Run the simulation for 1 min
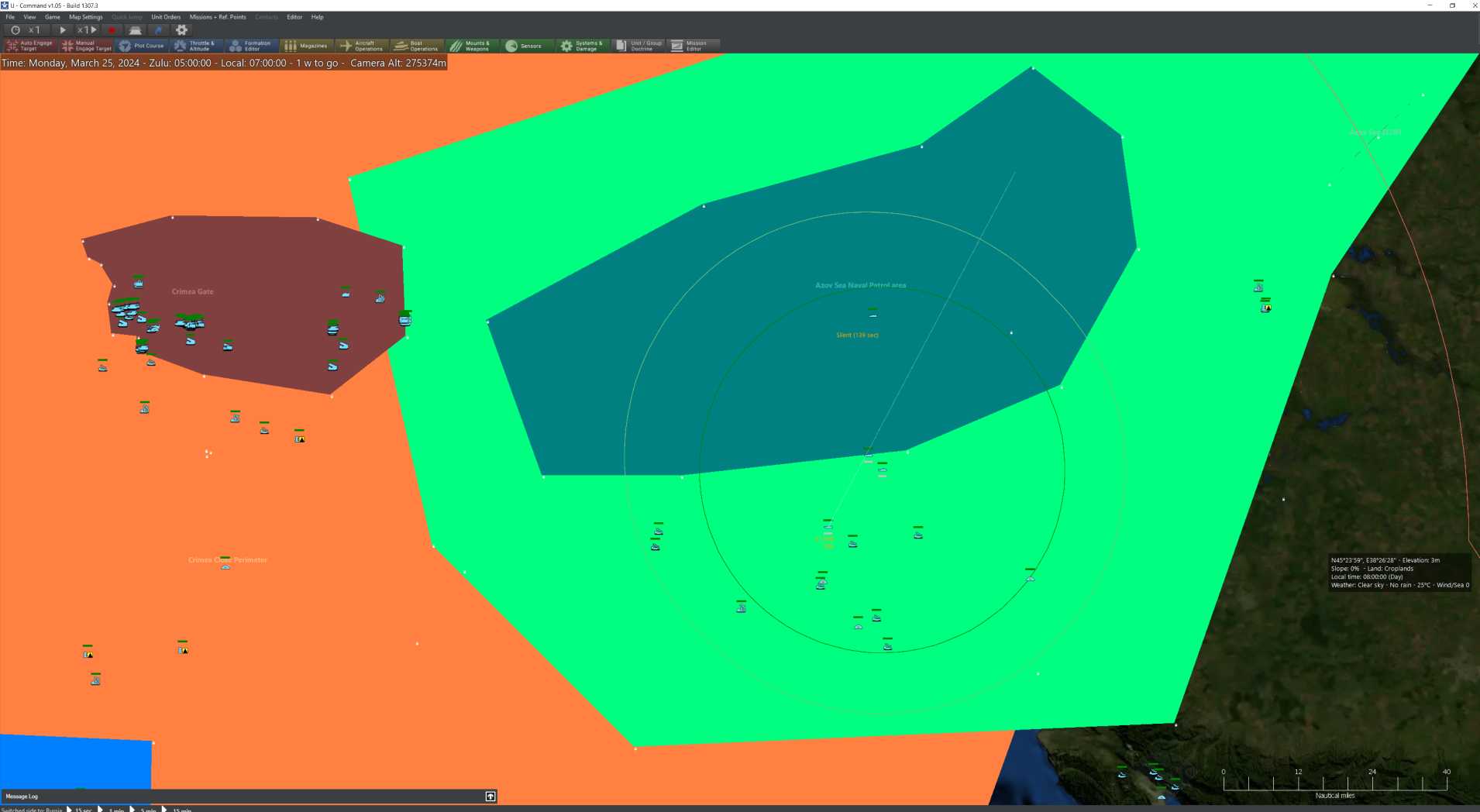1480x812 pixels. (x=111, y=810)
